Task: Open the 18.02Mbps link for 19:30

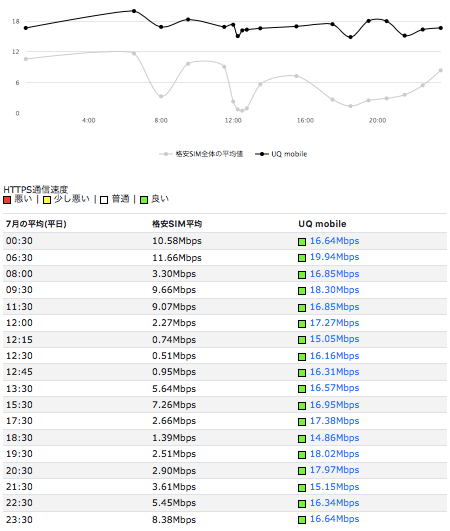Action: [x=334, y=454]
